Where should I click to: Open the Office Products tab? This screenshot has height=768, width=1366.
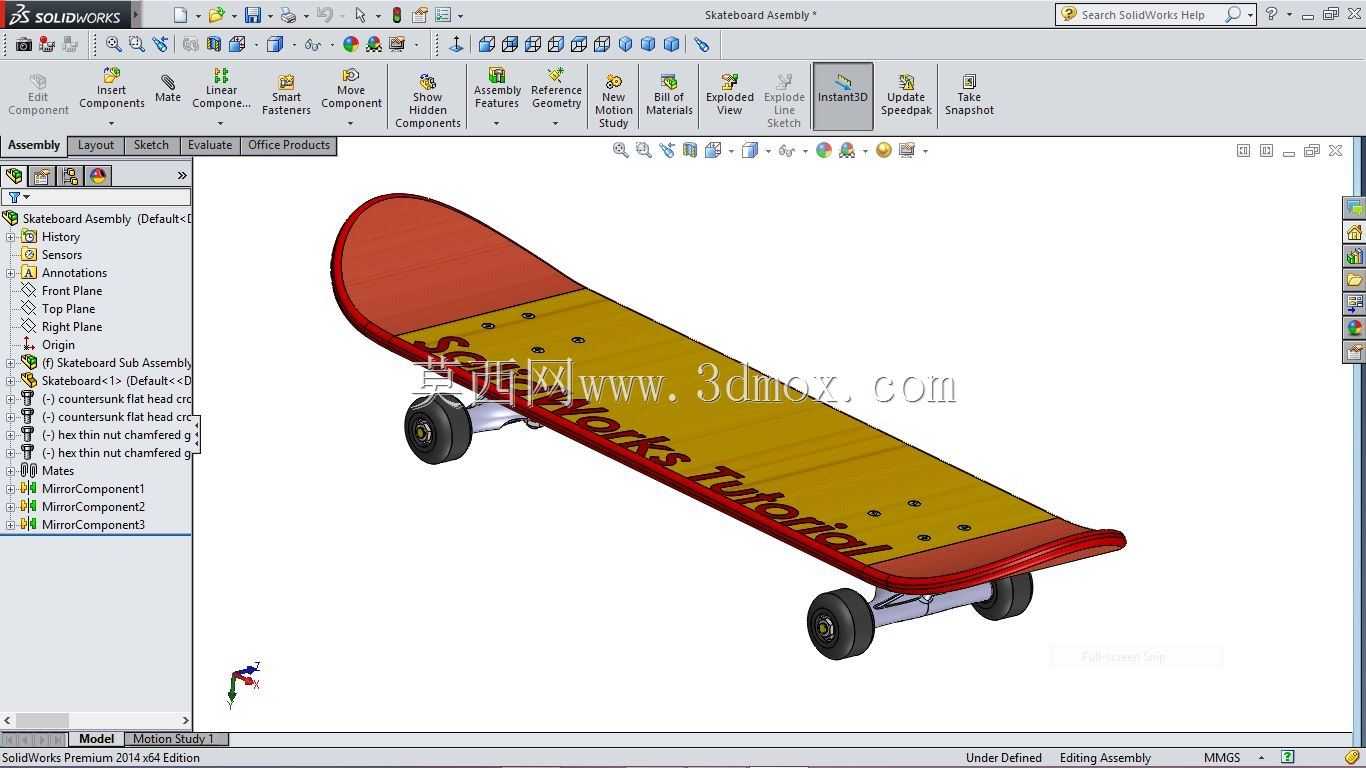tap(289, 145)
